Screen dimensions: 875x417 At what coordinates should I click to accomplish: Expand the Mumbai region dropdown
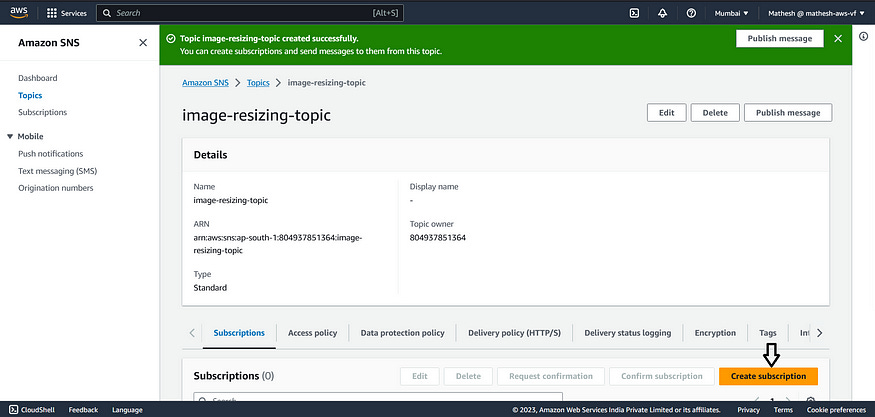tap(732, 13)
